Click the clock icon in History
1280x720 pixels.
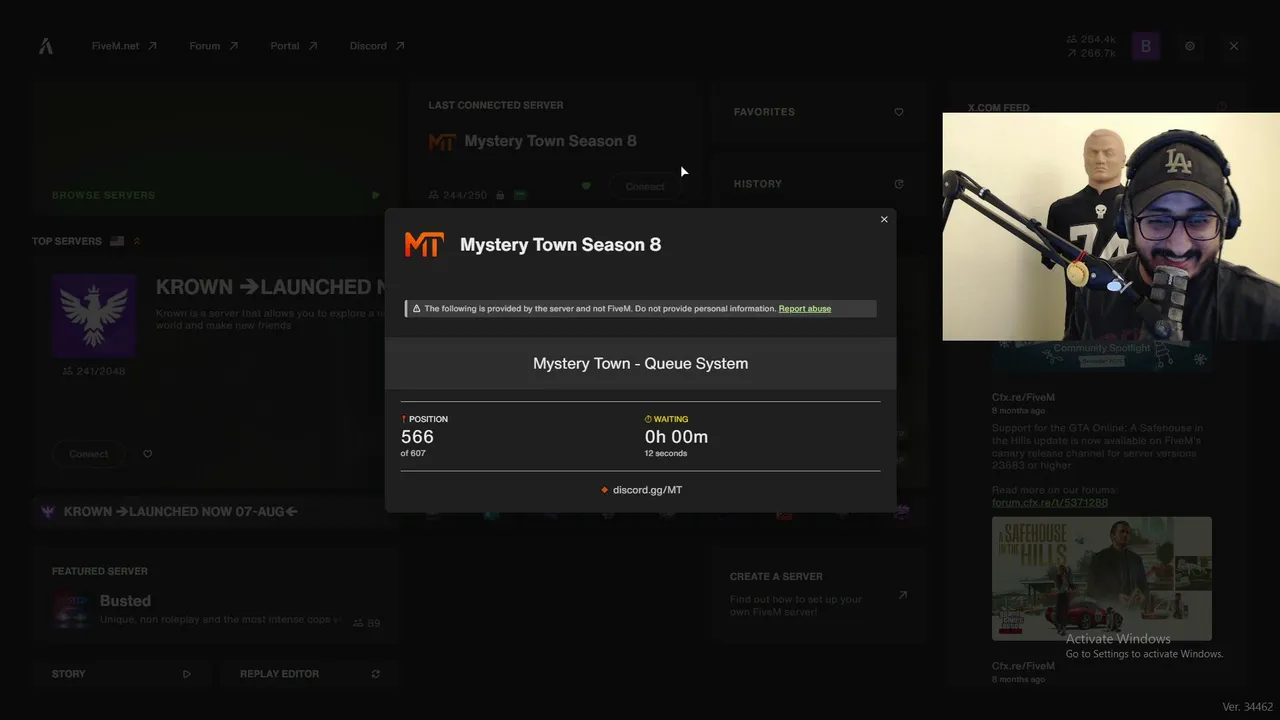[x=899, y=184]
